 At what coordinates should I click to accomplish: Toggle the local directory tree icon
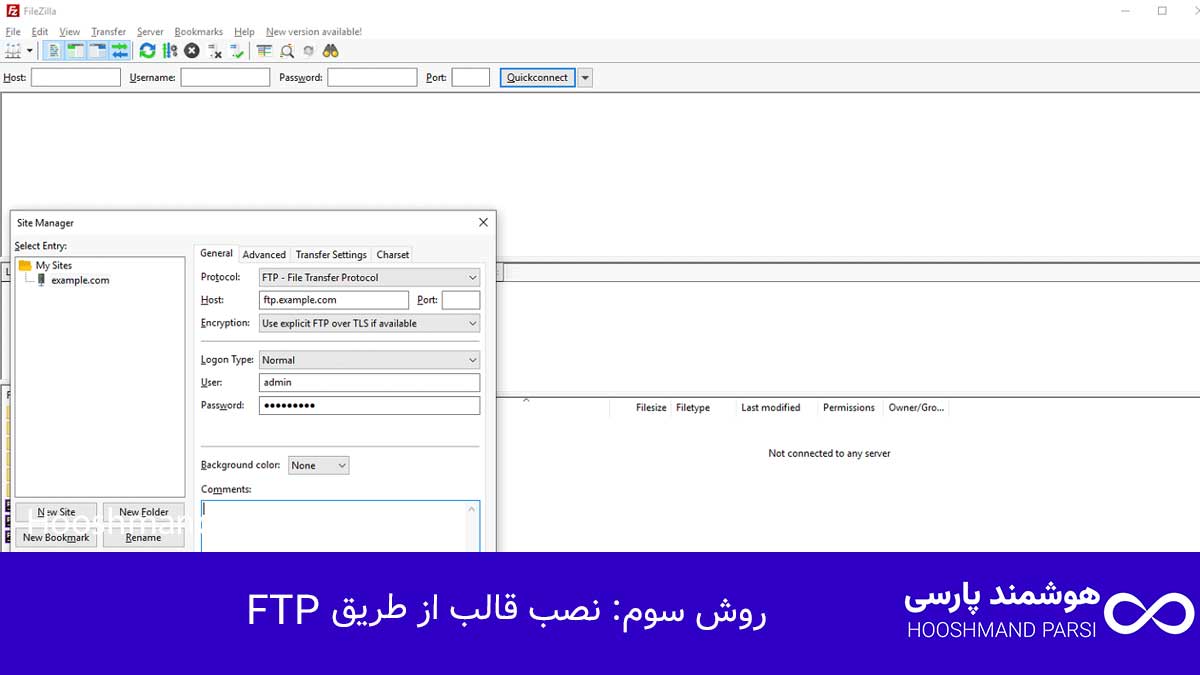(76, 51)
